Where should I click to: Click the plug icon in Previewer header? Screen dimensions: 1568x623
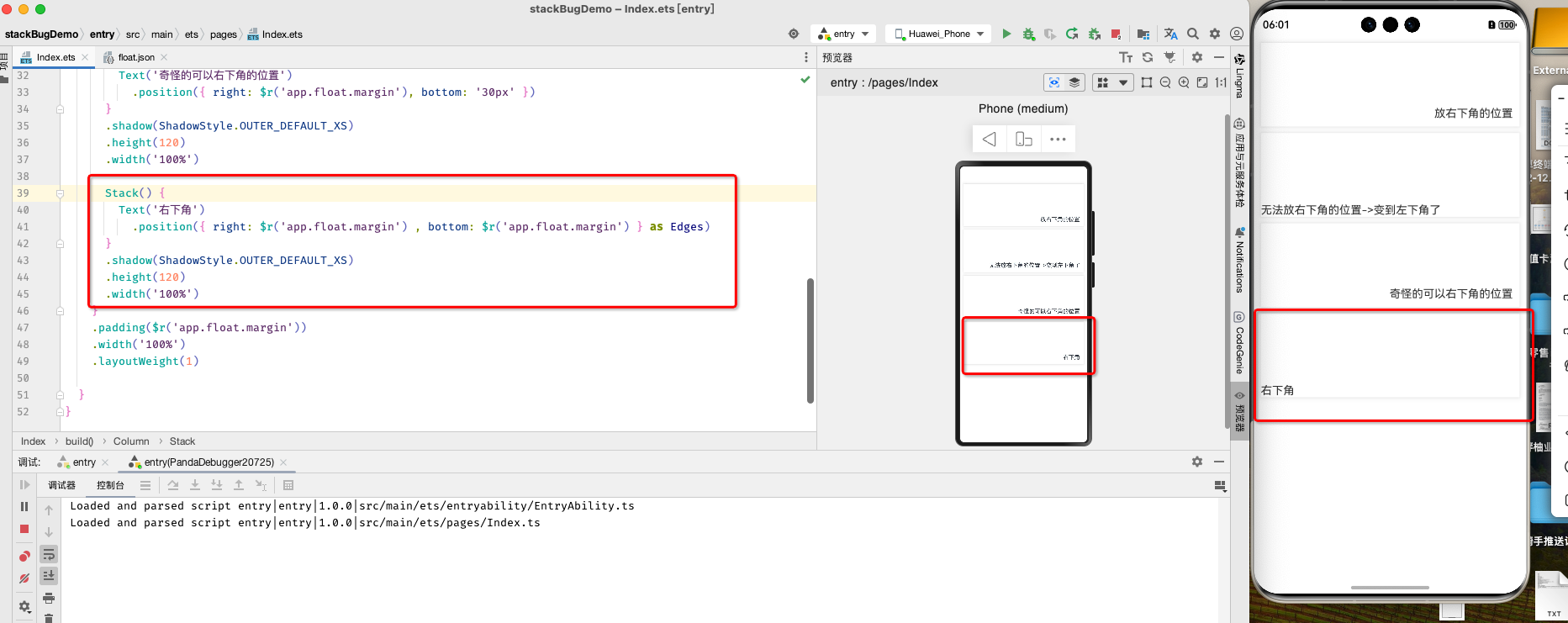click(1169, 57)
